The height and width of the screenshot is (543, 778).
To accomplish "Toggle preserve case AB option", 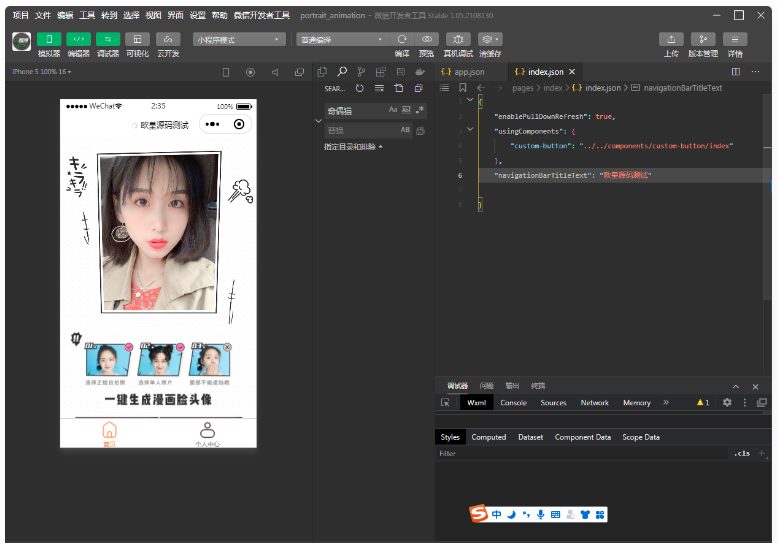I will pos(405,130).
